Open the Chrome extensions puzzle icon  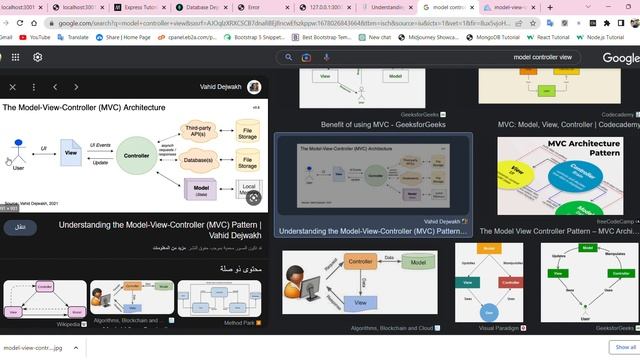pyautogui.click(x=607, y=23)
